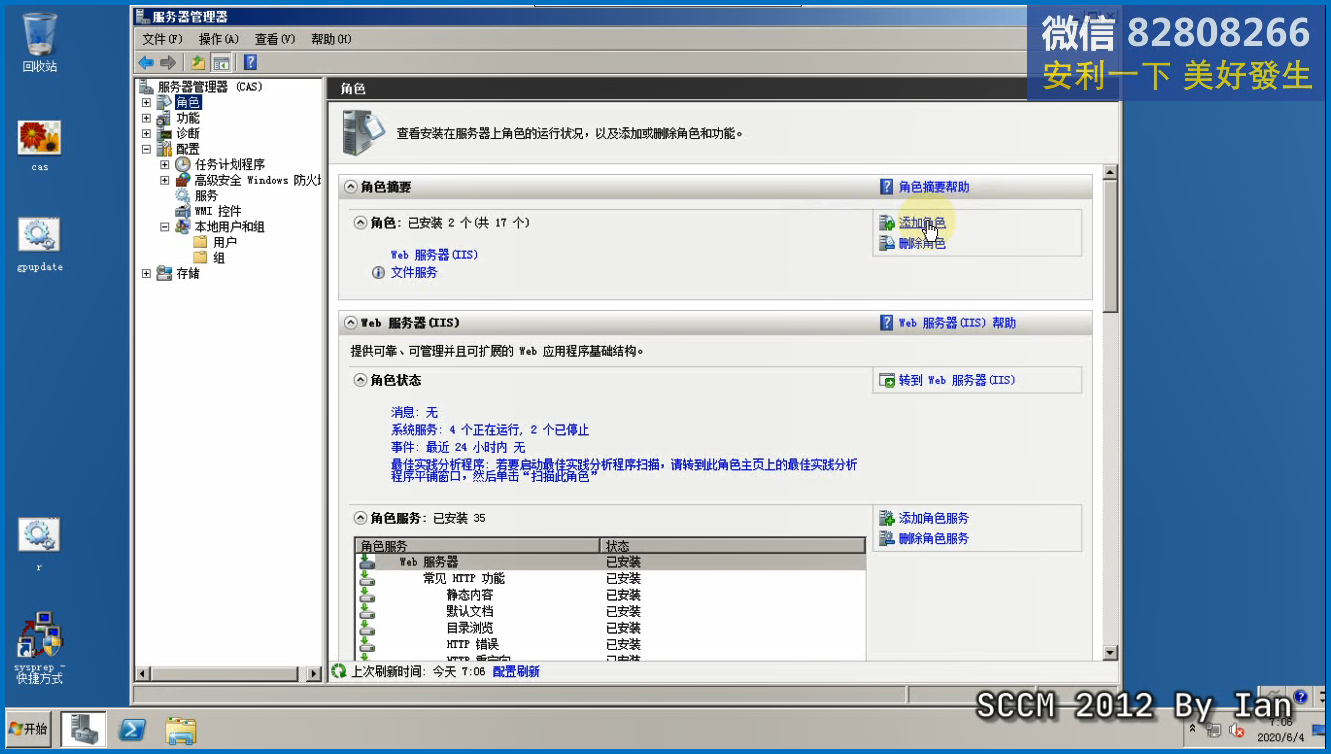Expand the 存储 tree node
The height and width of the screenshot is (754, 1331).
click(x=146, y=273)
